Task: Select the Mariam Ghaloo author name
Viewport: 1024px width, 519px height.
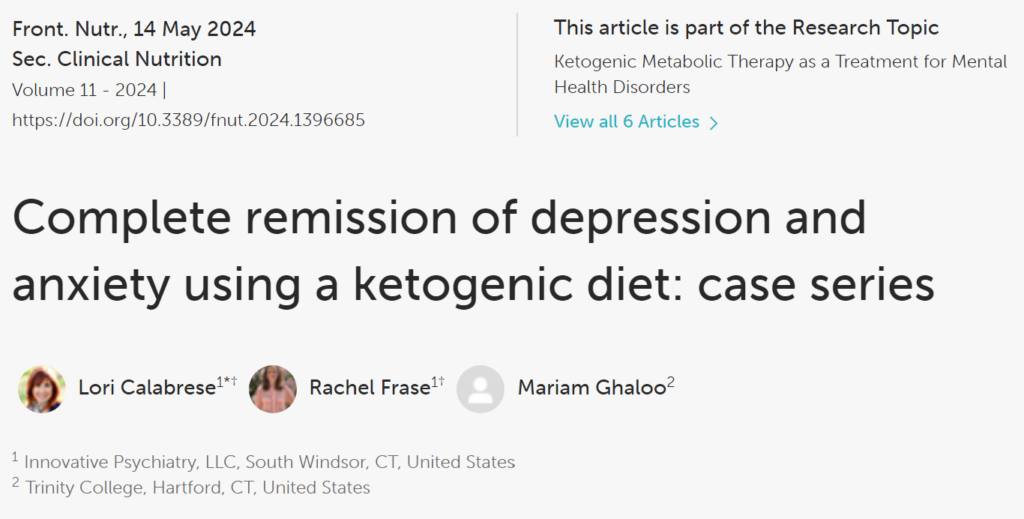Action: (x=591, y=388)
